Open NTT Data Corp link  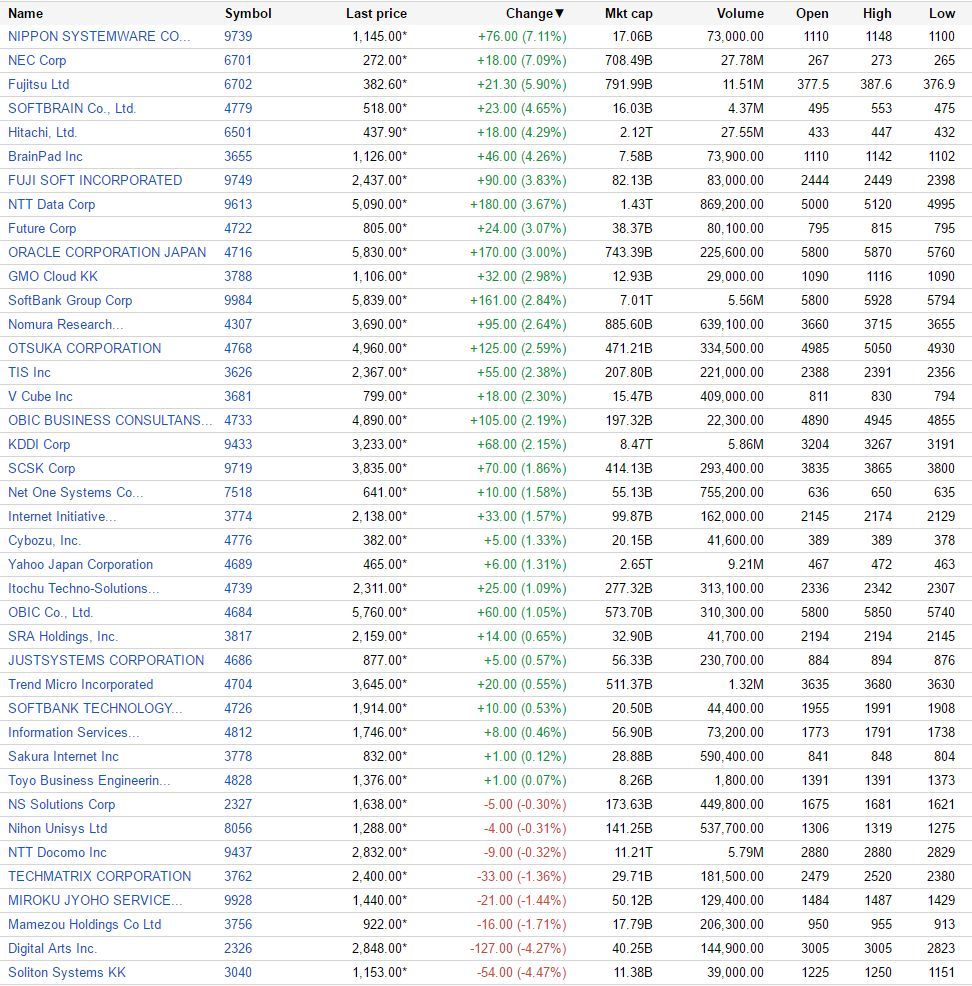(x=51, y=204)
